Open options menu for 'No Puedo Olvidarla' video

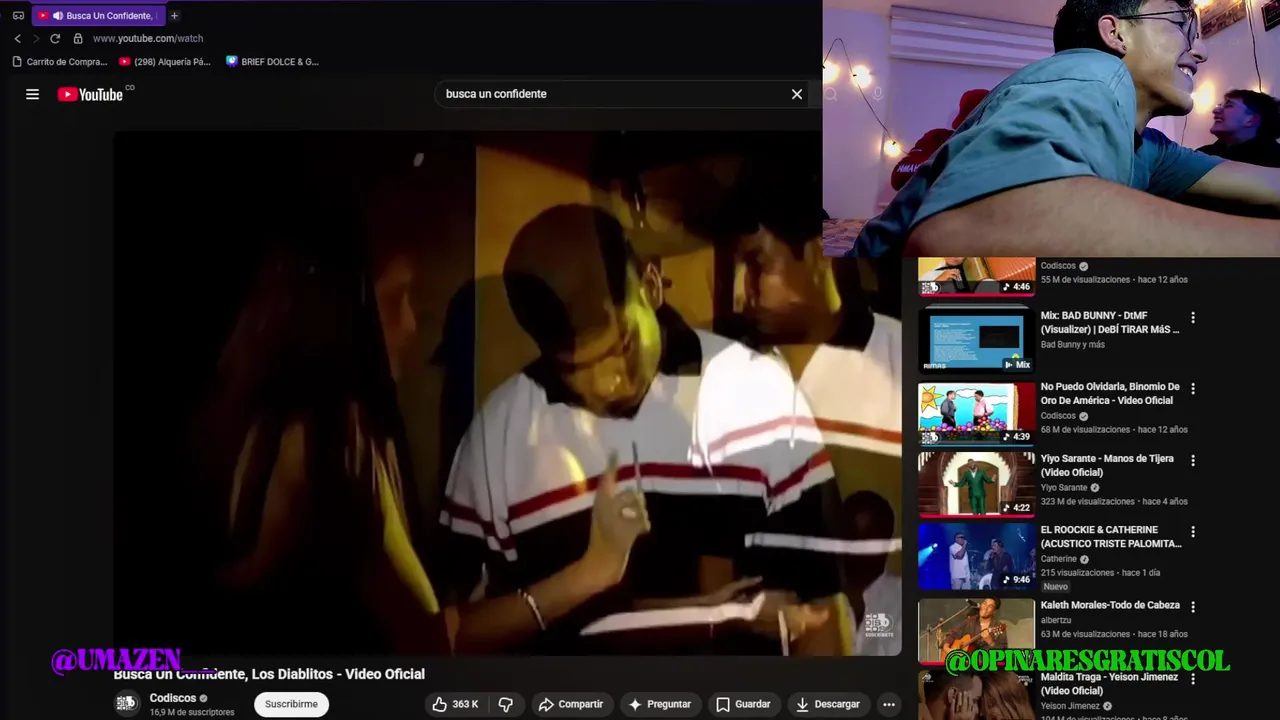1192,389
